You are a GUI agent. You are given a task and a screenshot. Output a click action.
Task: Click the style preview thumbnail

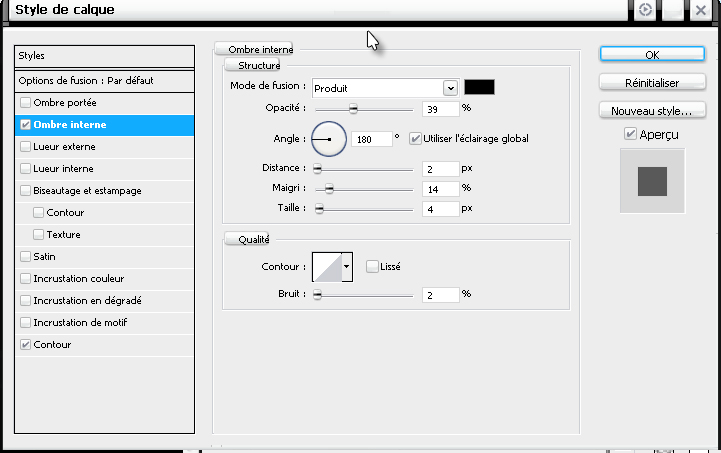652,181
